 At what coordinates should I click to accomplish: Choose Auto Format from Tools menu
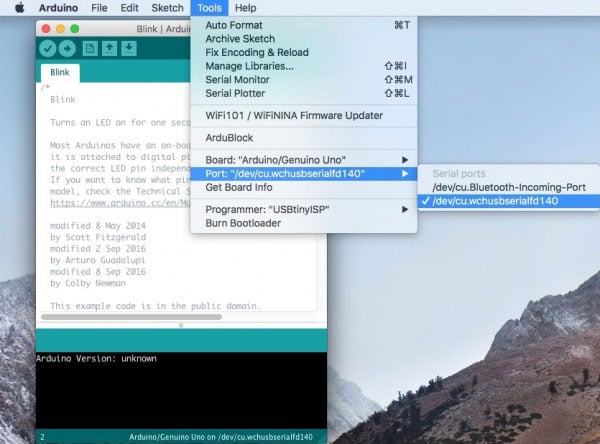tap(304, 25)
